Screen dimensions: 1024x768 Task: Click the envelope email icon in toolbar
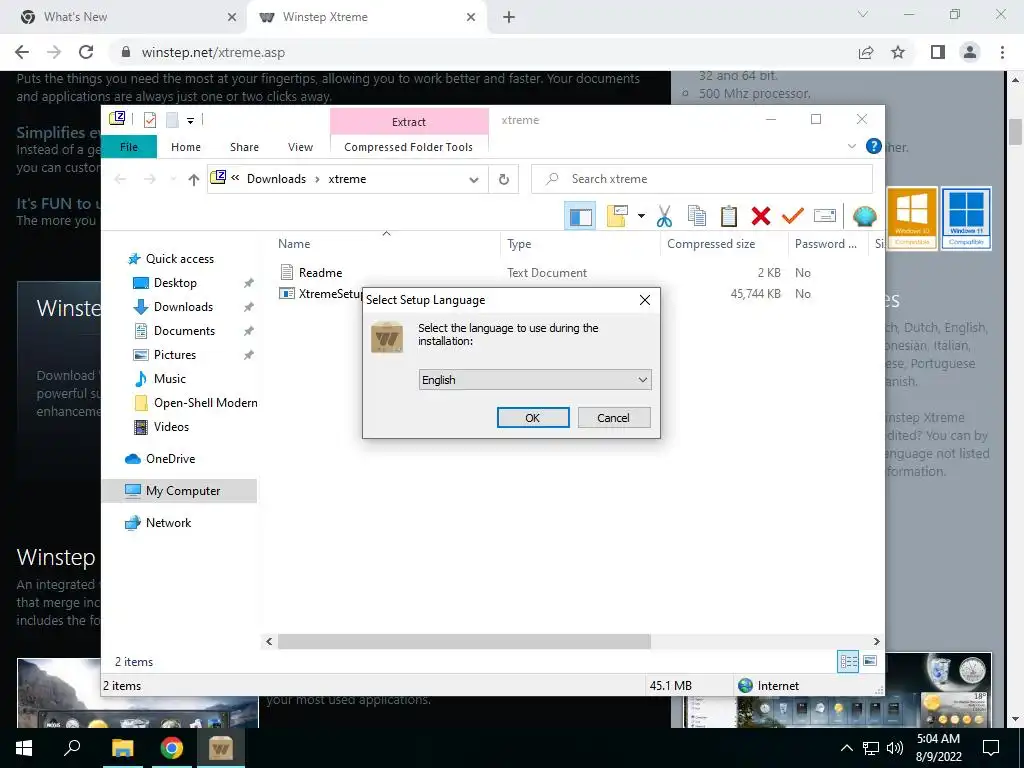825,216
